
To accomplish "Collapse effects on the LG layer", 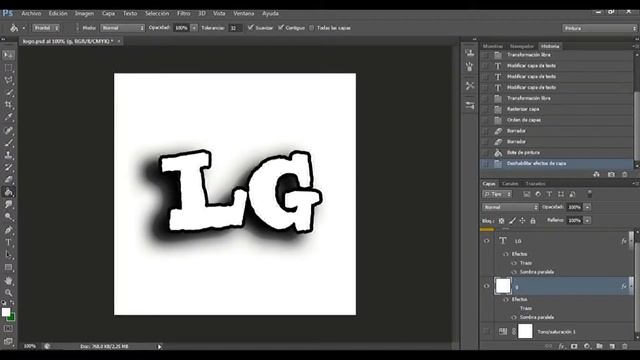I will (630, 241).
